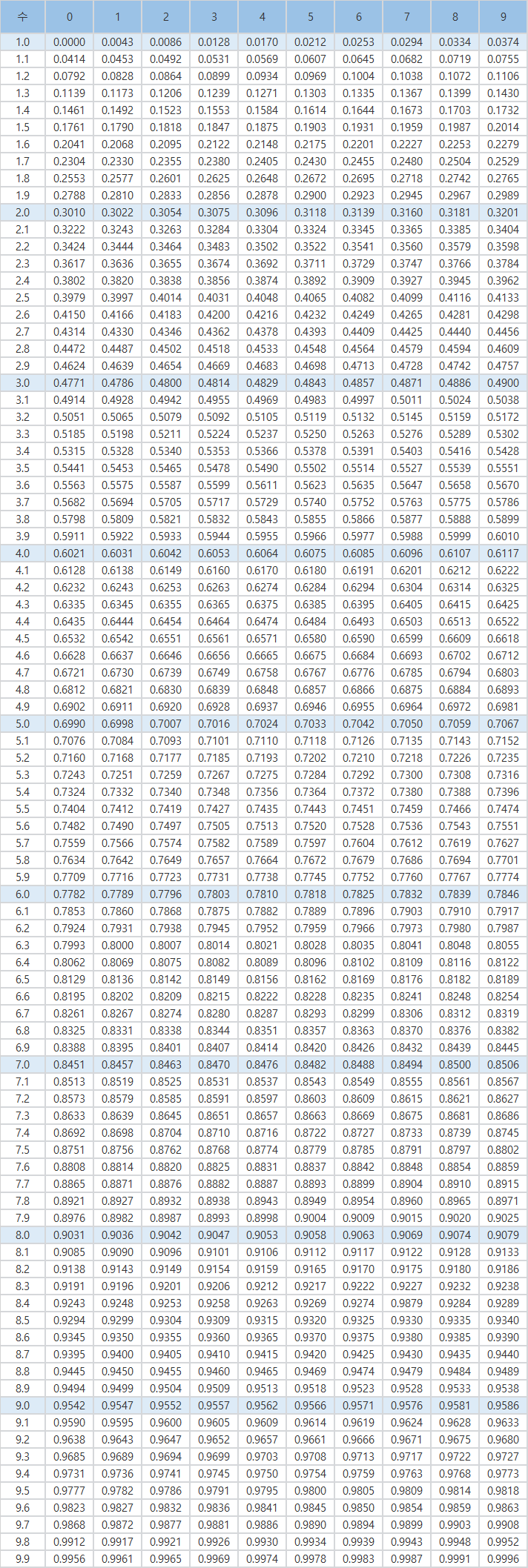Select the cell with 0.4900

click(504, 383)
